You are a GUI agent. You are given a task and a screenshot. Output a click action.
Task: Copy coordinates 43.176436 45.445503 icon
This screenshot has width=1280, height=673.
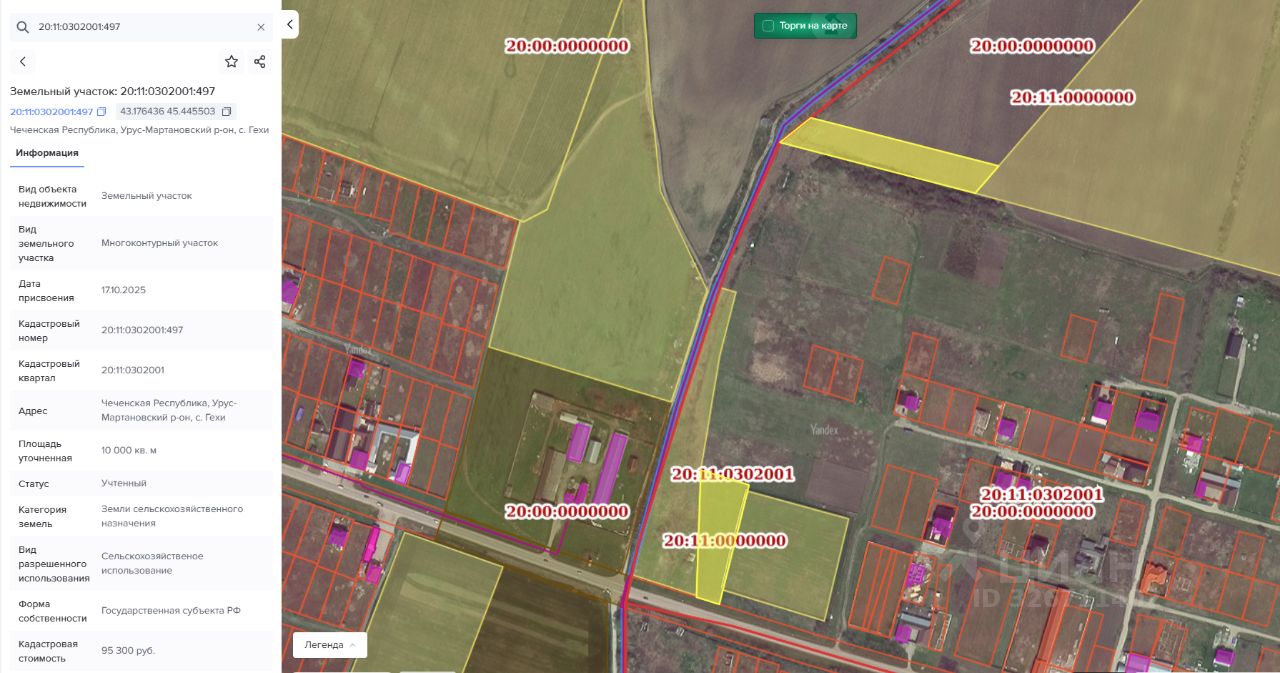pos(226,111)
